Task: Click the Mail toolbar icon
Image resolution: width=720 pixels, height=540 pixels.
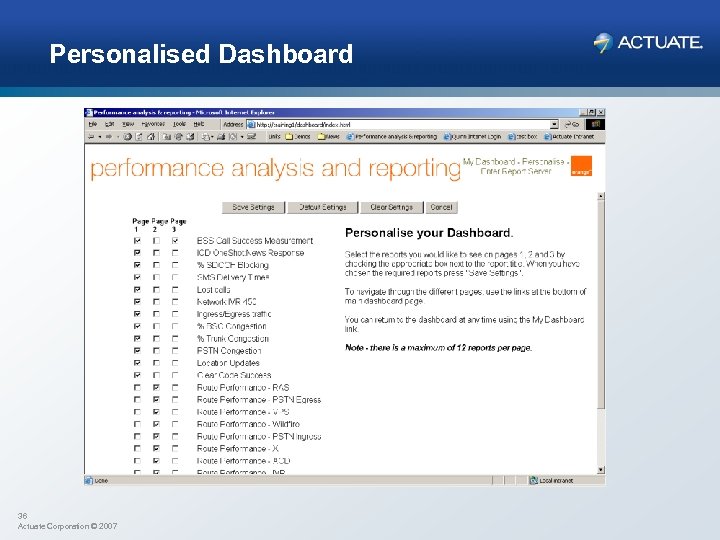Action: pos(207,136)
